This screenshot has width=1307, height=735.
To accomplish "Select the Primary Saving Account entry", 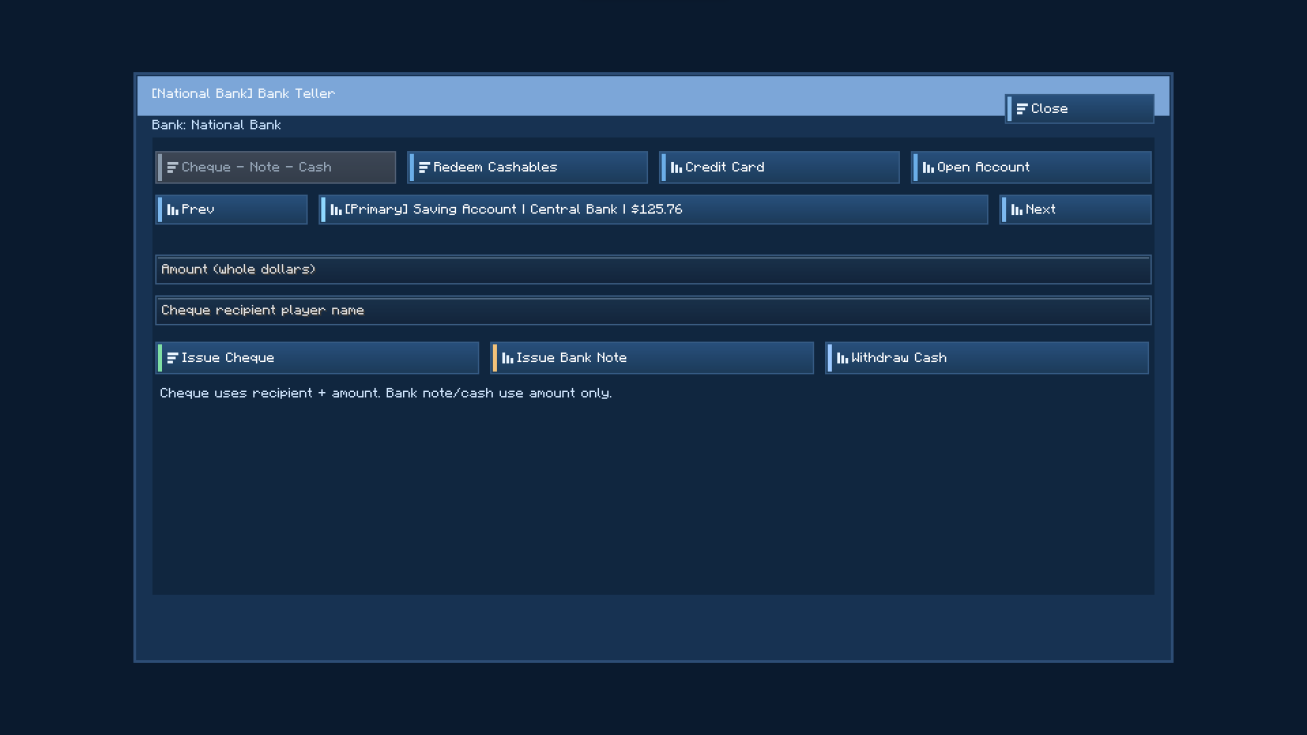I will [654, 210].
